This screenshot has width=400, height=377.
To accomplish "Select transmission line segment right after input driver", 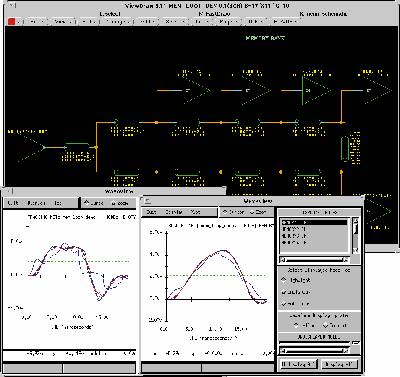I will click(x=77, y=146).
